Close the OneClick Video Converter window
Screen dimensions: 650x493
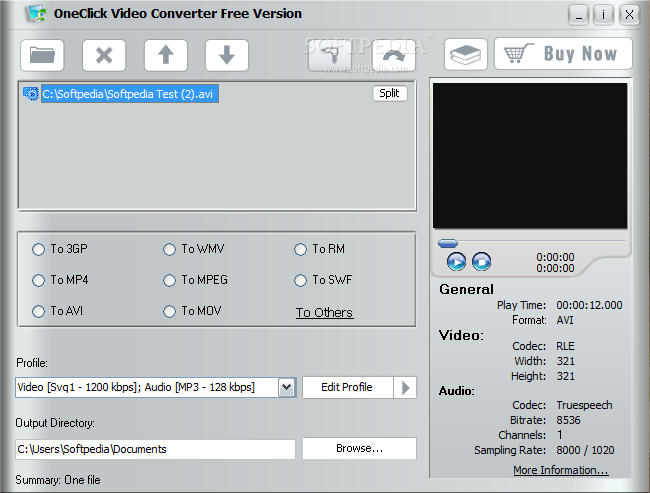629,15
